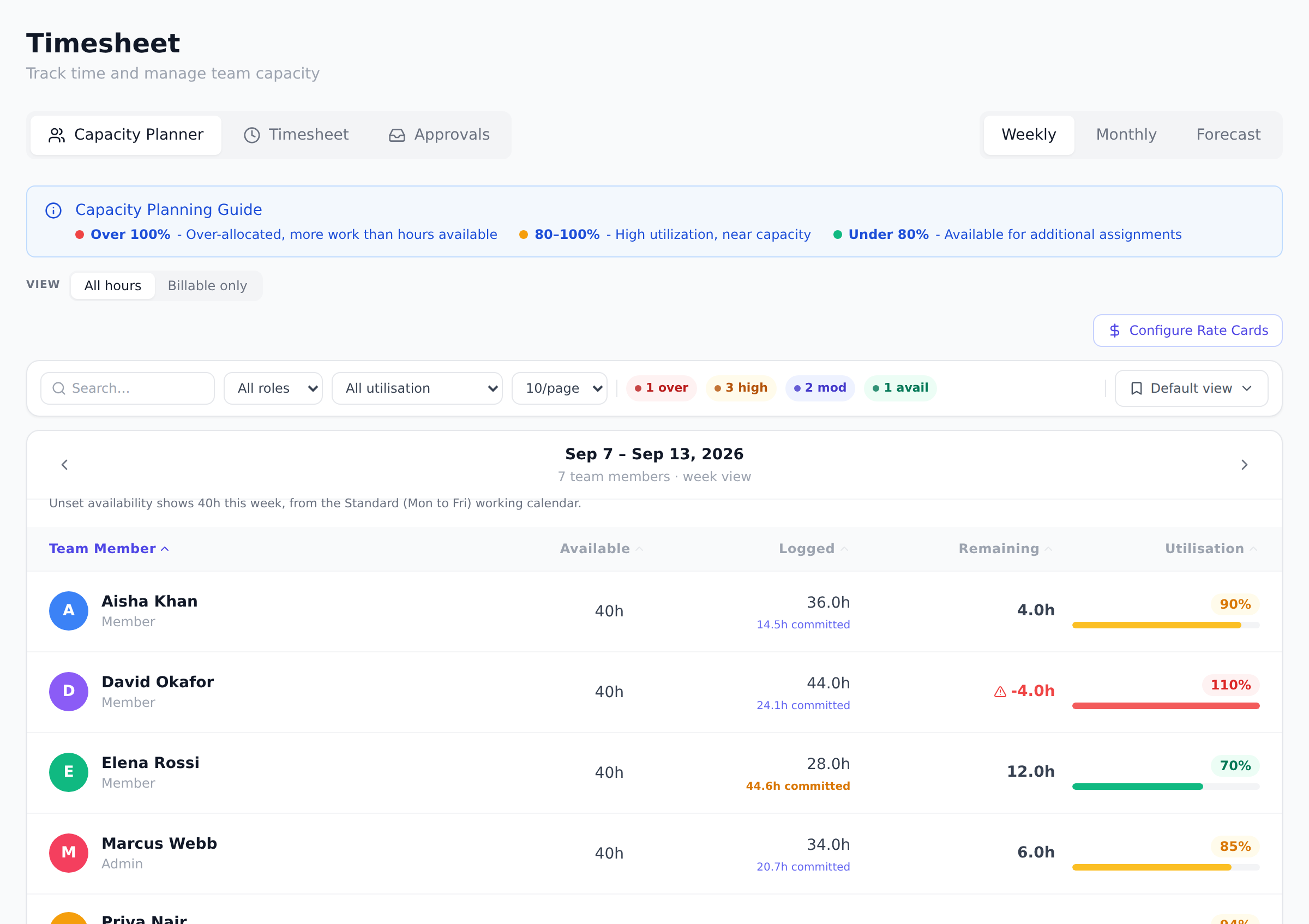Open the All roles dropdown
The width and height of the screenshot is (1309, 924).
tap(273, 389)
